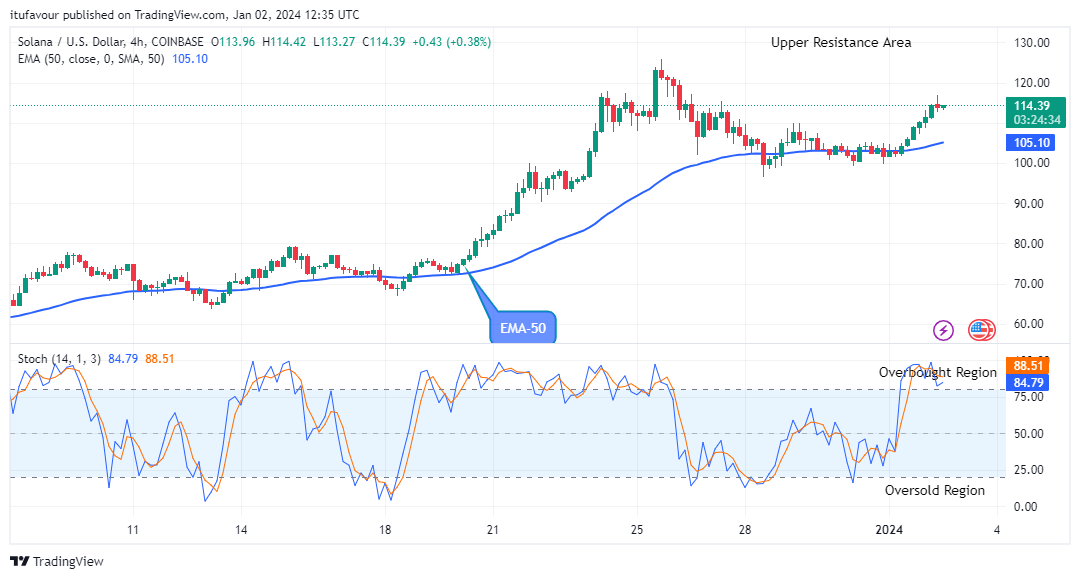The width and height of the screenshot is (1080, 579).
Task: Click the Stoch legend value 88.51 in orange
Action: pyautogui.click(x=160, y=359)
